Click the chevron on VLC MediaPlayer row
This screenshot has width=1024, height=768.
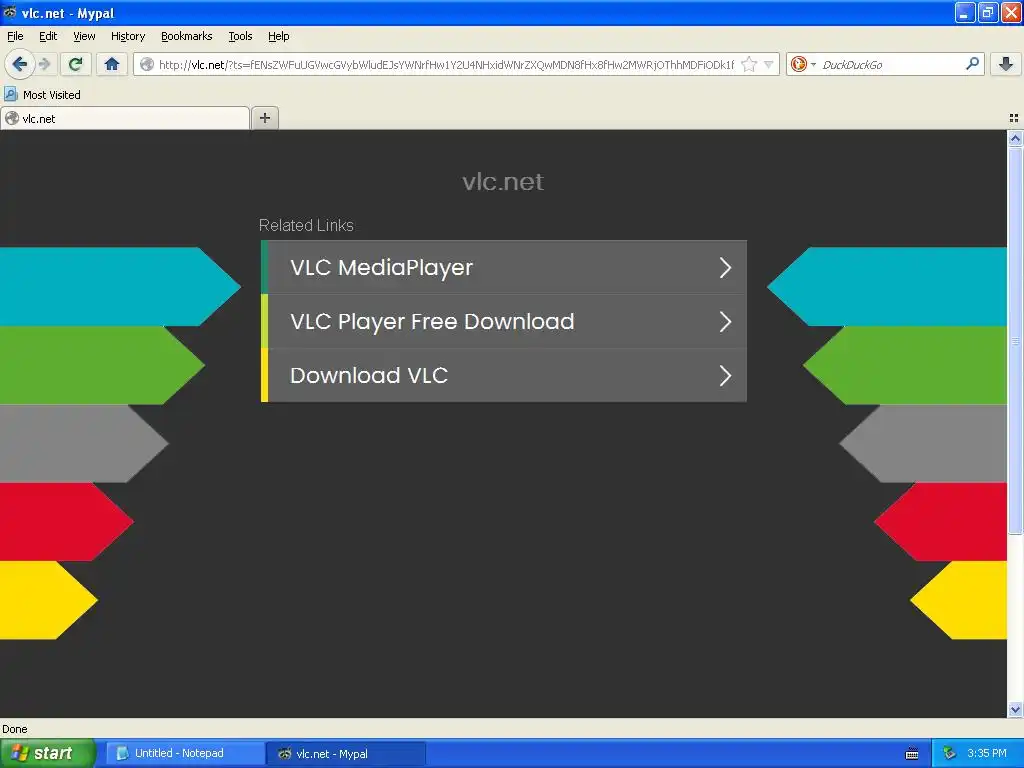click(725, 268)
